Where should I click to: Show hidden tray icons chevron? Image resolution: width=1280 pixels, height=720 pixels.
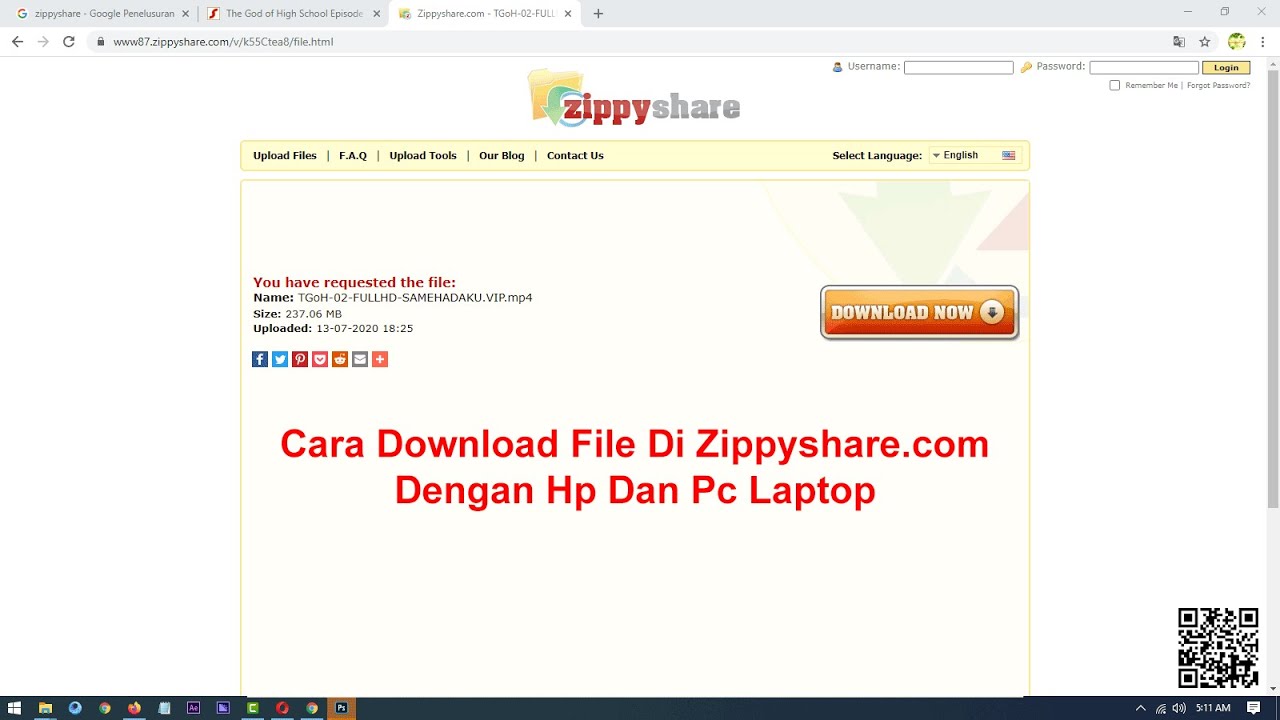click(1141, 708)
